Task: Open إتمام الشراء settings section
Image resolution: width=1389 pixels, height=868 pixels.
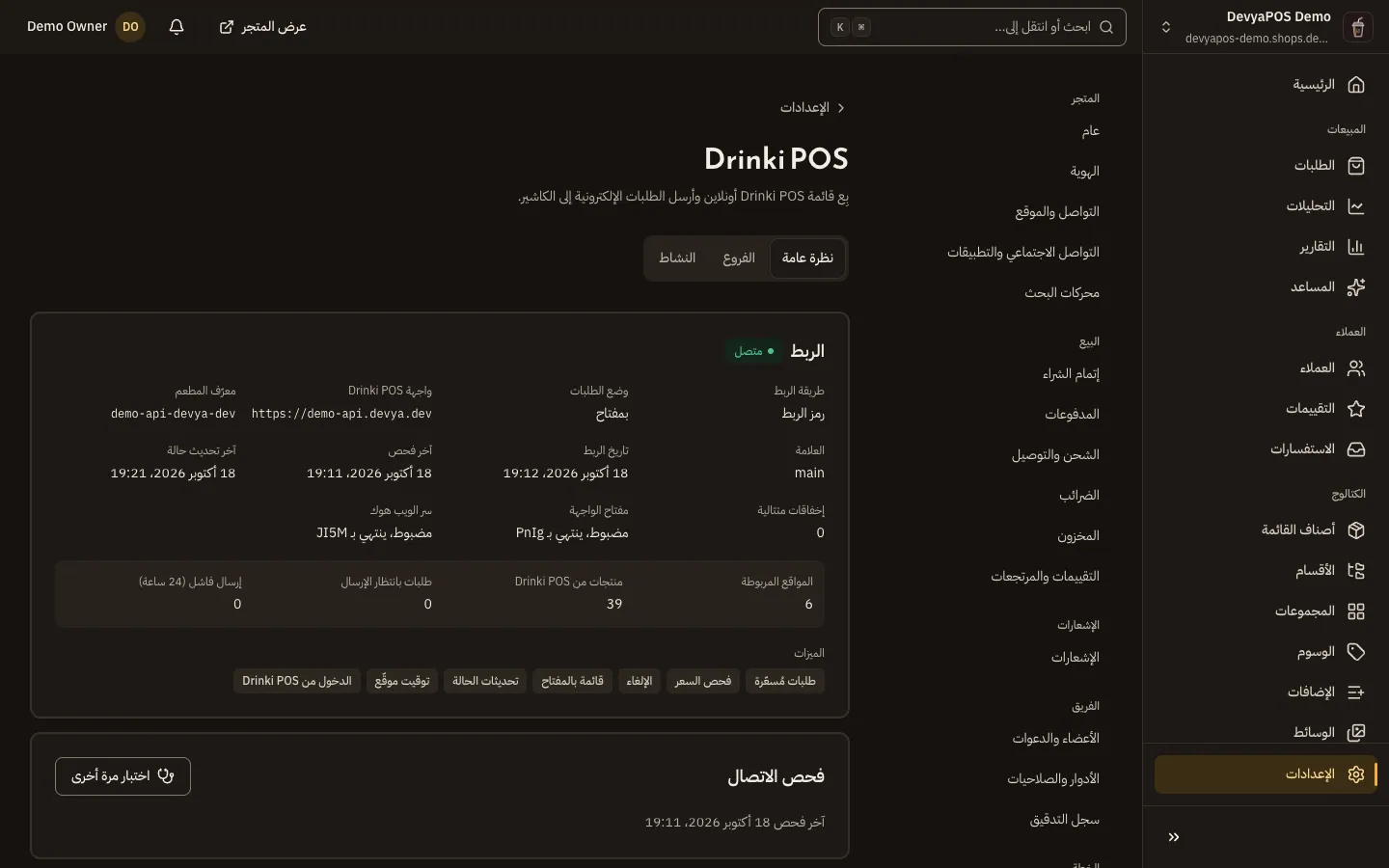Action: 1071,374
